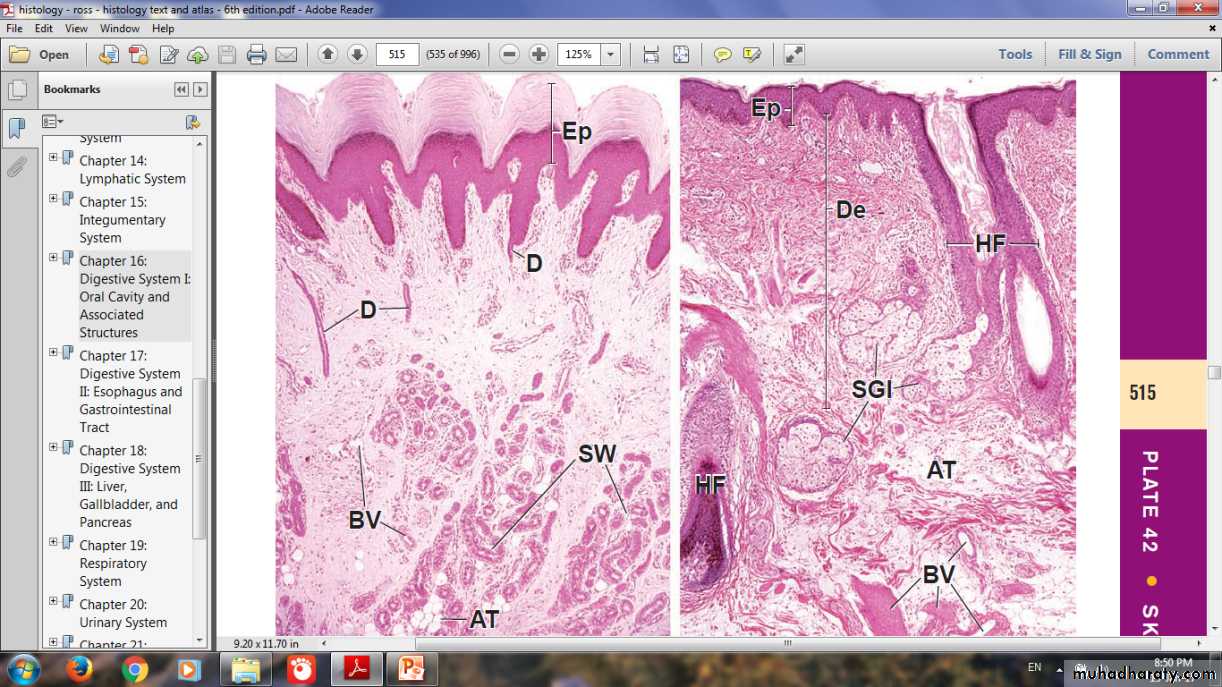
Task: Open the zoom level dropdown
Action: click(610, 54)
